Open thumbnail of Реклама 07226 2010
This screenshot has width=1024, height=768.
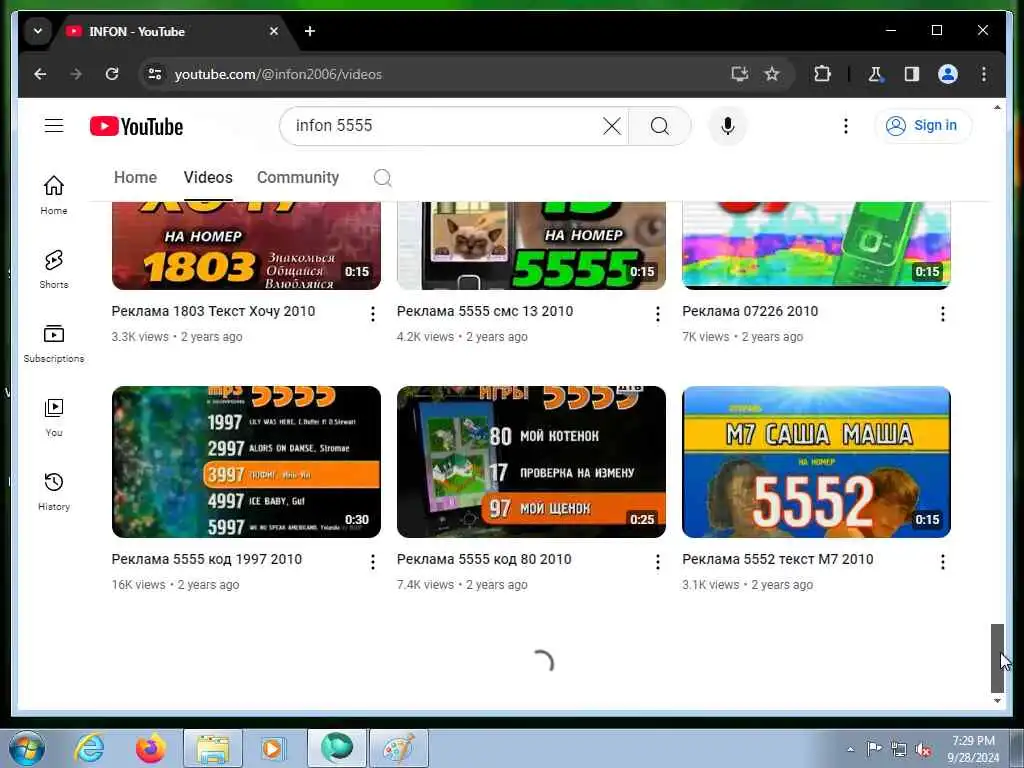click(x=816, y=246)
